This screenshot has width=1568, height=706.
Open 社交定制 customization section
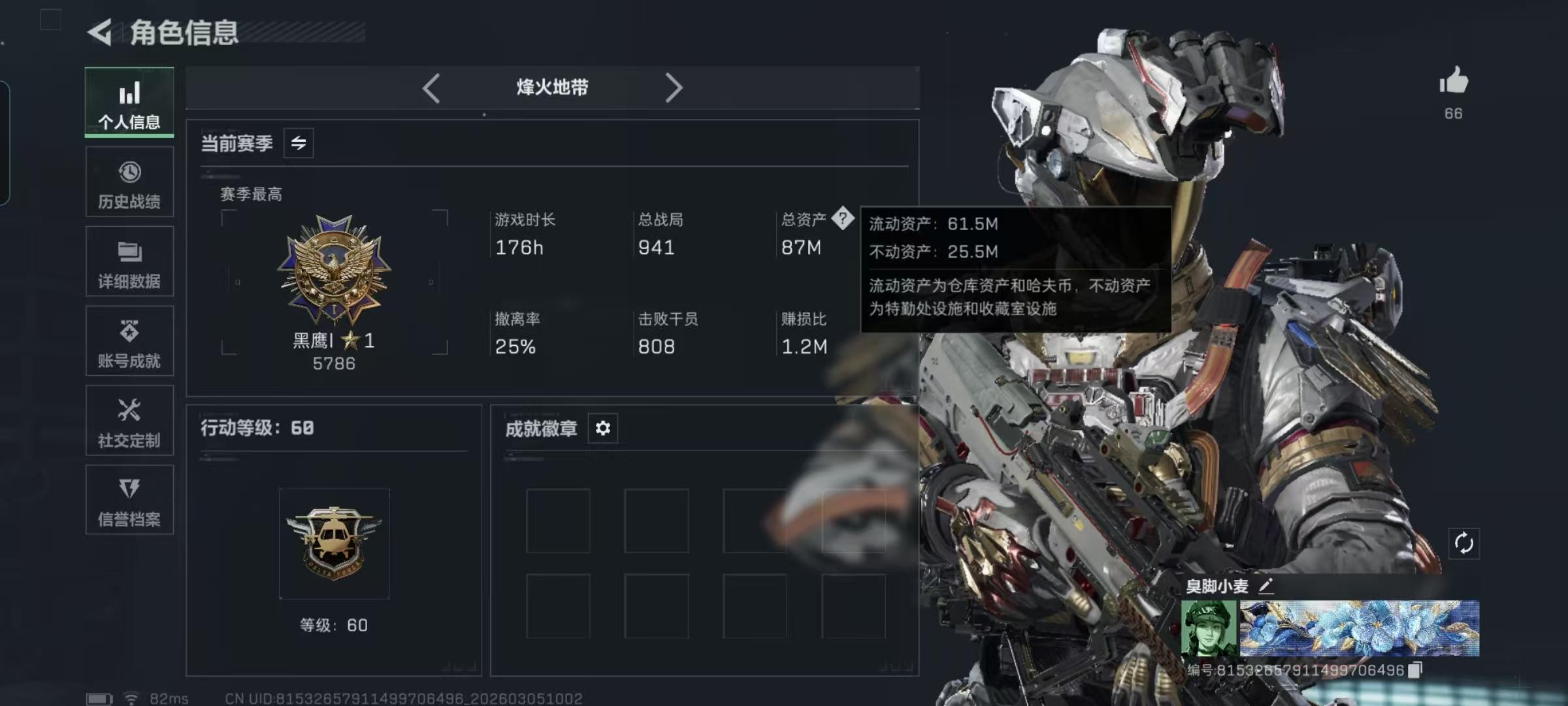(x=129, y=421)
